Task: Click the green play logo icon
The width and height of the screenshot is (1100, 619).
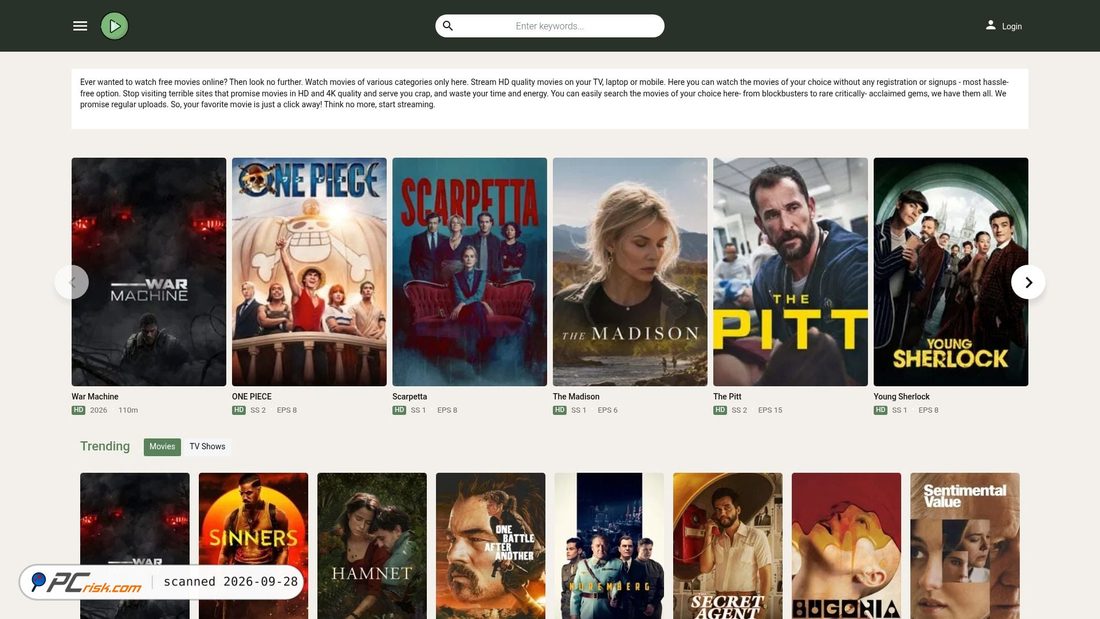Action: 114,26
